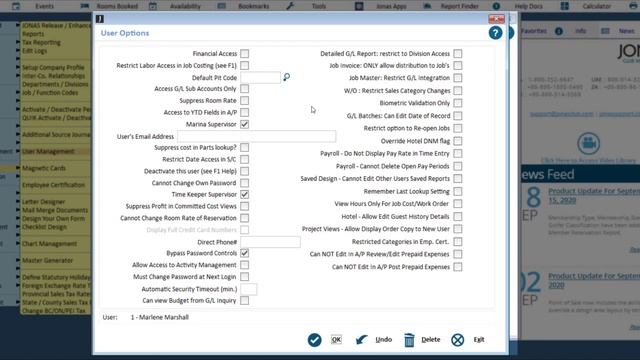
Task: Click the Direct Phone# field
Action: tap(270, 242)
